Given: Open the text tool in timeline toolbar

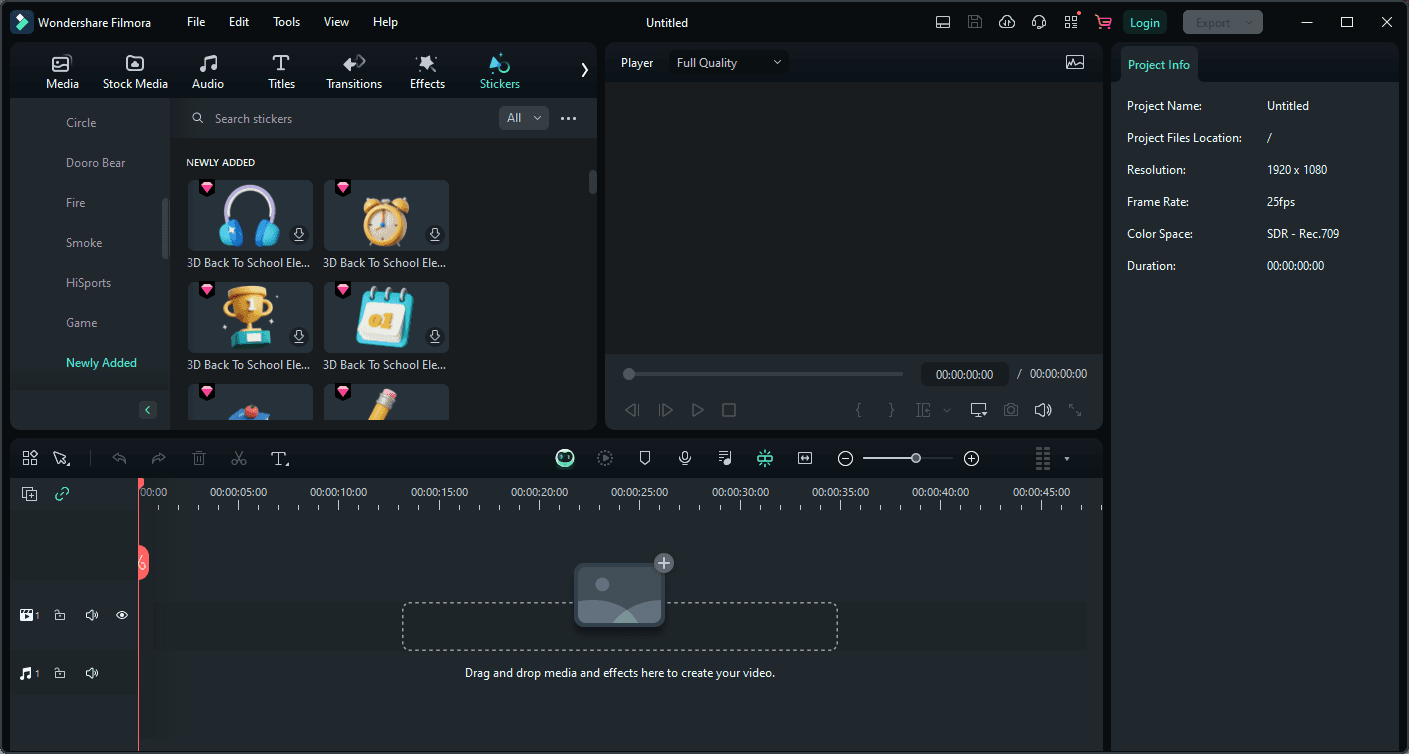Looking at the screenshot, I should point(280,458).
